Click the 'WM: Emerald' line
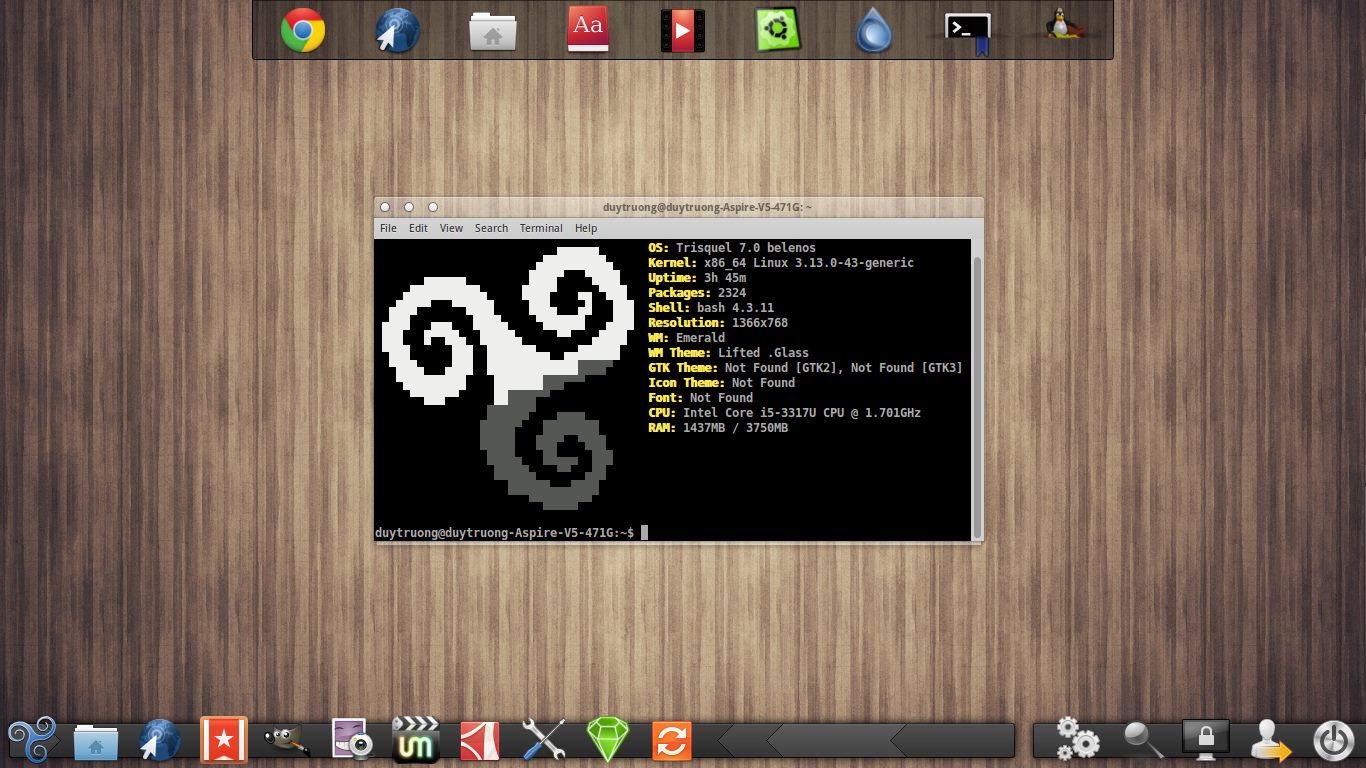 tap(686, 337)
